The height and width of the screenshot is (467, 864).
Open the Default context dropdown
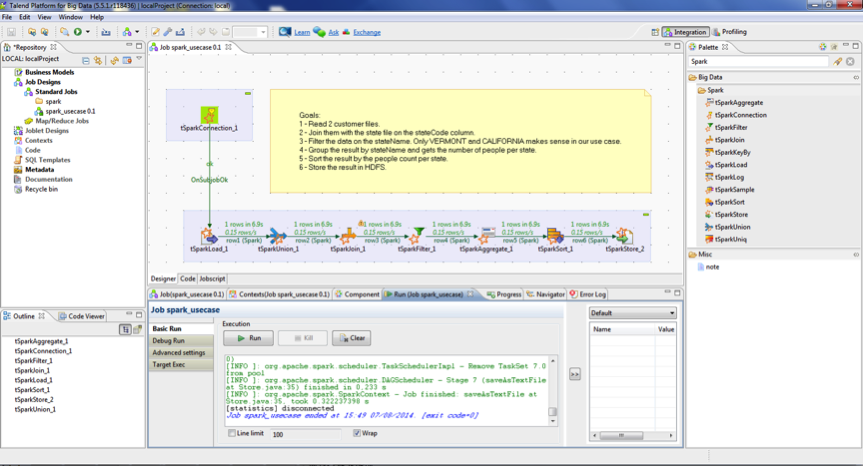click(632, 312)
